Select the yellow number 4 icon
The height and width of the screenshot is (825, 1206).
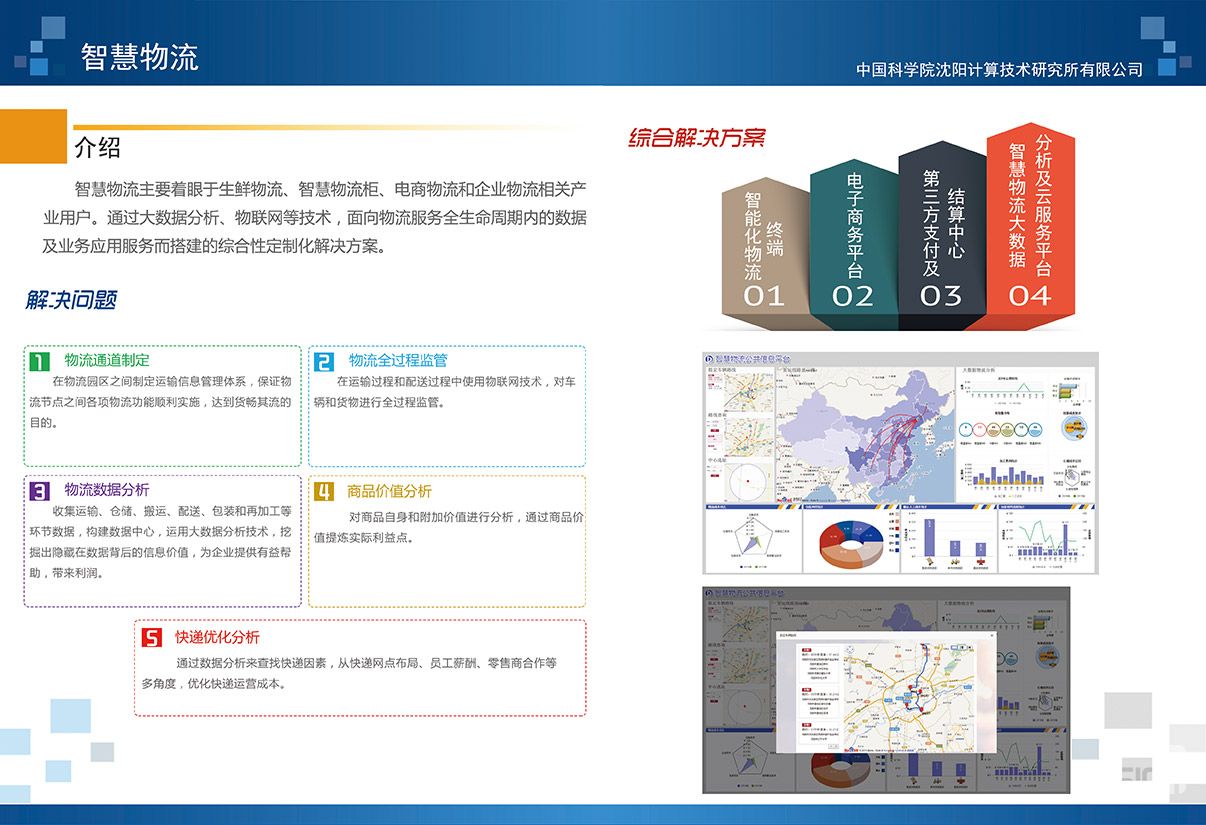(x=323, y=491)
